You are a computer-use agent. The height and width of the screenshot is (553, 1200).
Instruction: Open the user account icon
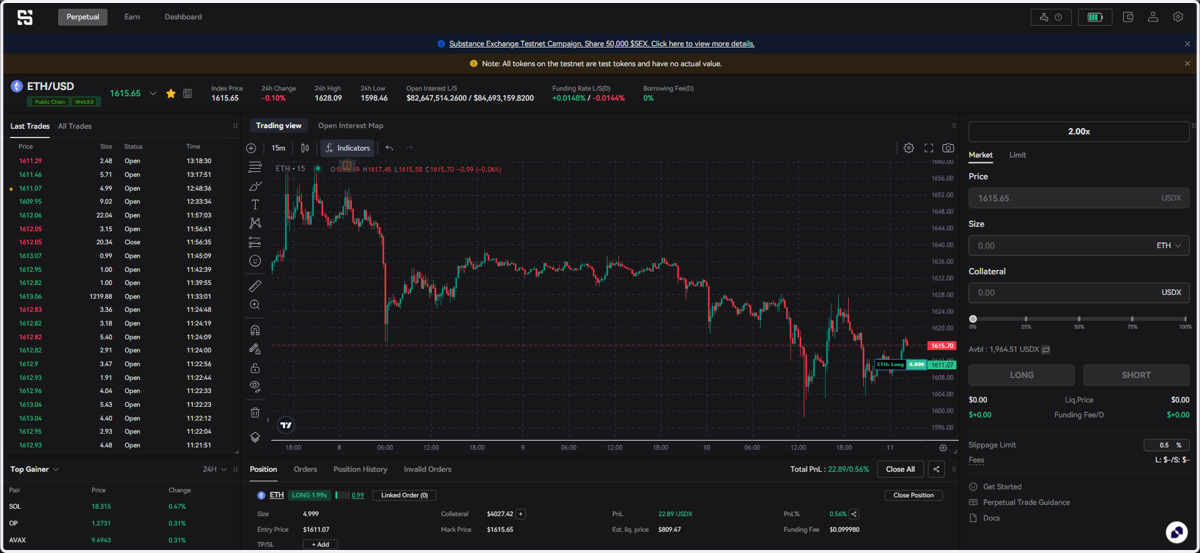tap(1153, 17)
